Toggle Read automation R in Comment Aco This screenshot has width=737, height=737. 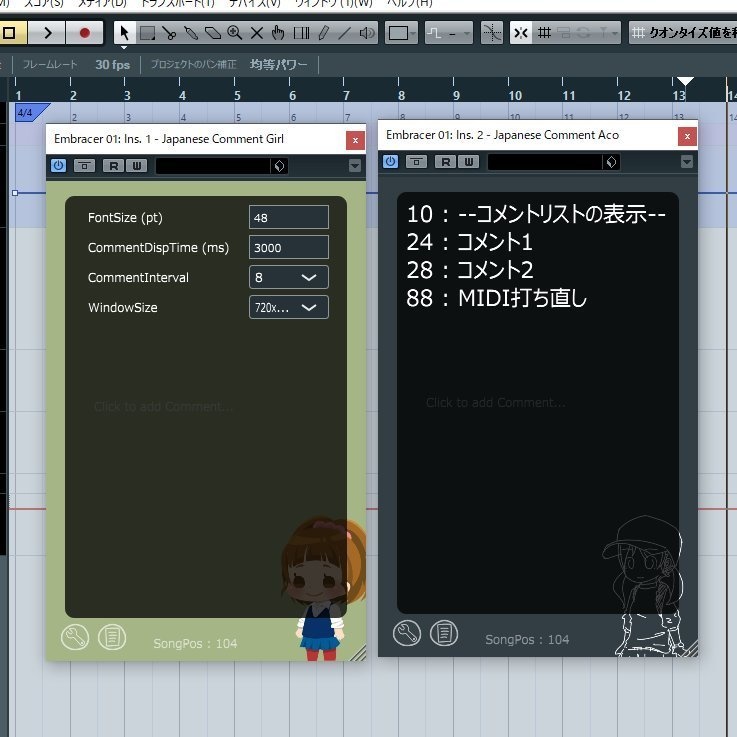point(446,162)
